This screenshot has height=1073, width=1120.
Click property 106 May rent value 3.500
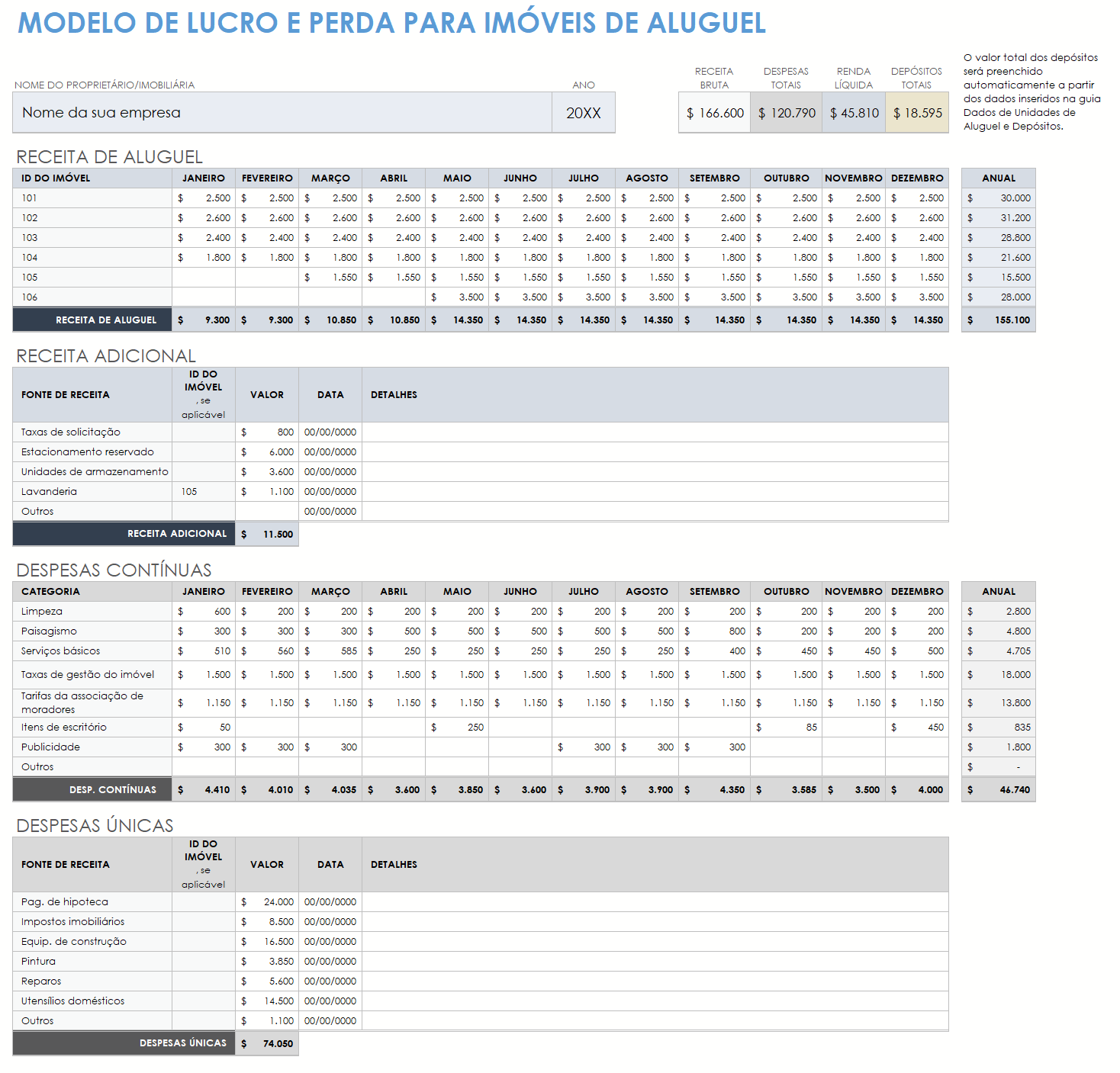click(x=457, y=297)
